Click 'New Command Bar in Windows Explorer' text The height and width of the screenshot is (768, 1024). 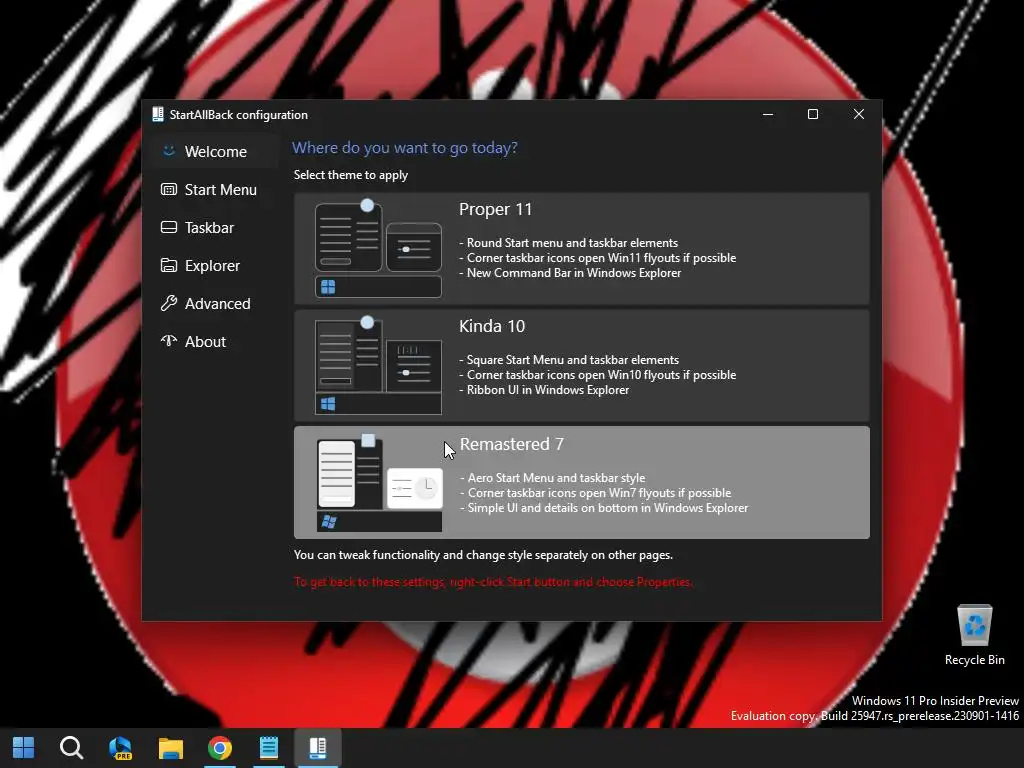(x=570, y=273)
